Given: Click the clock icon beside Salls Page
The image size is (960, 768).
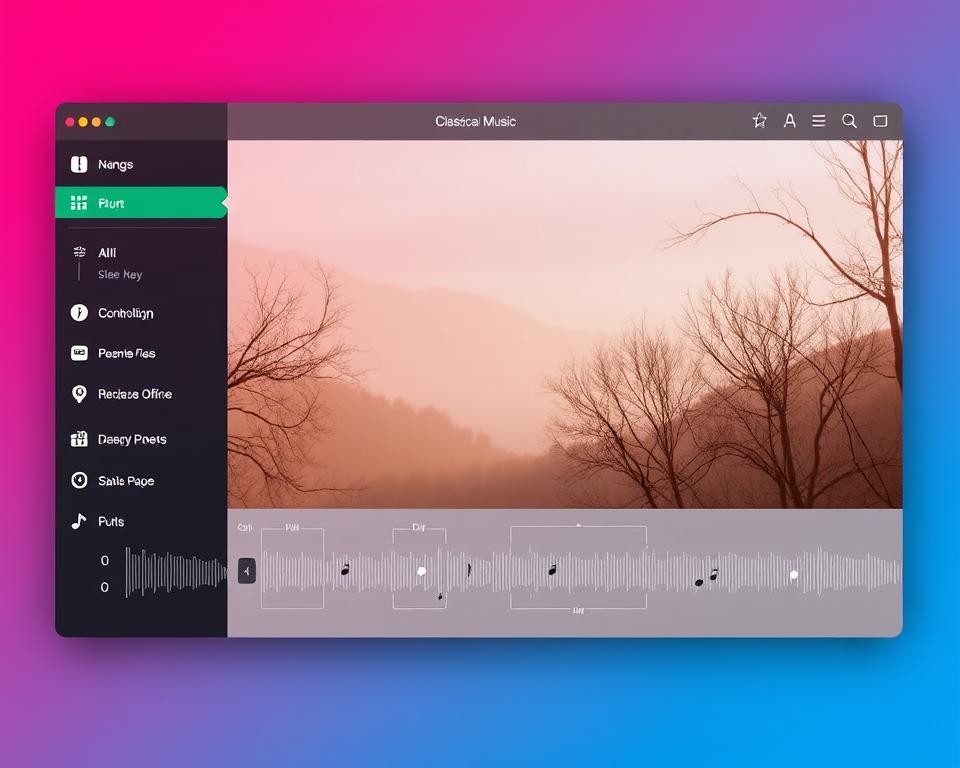Looking at the screenshot, I should [79, 481].
